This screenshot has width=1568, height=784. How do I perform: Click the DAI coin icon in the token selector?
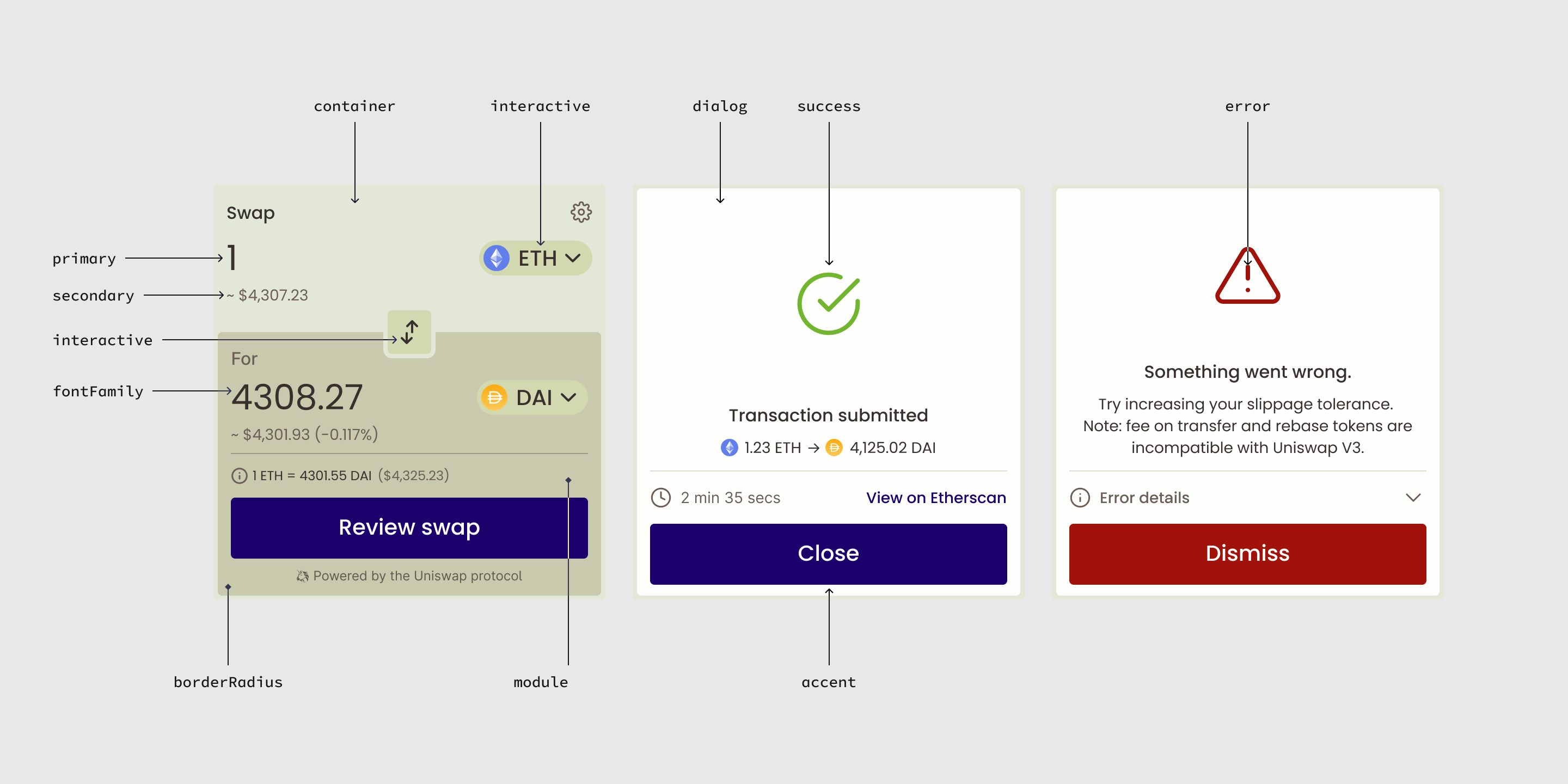[494, 397]
